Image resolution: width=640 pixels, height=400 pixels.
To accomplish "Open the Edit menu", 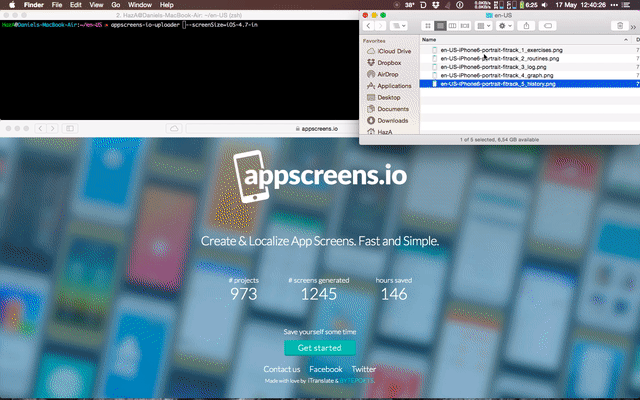I will (76, 5).
